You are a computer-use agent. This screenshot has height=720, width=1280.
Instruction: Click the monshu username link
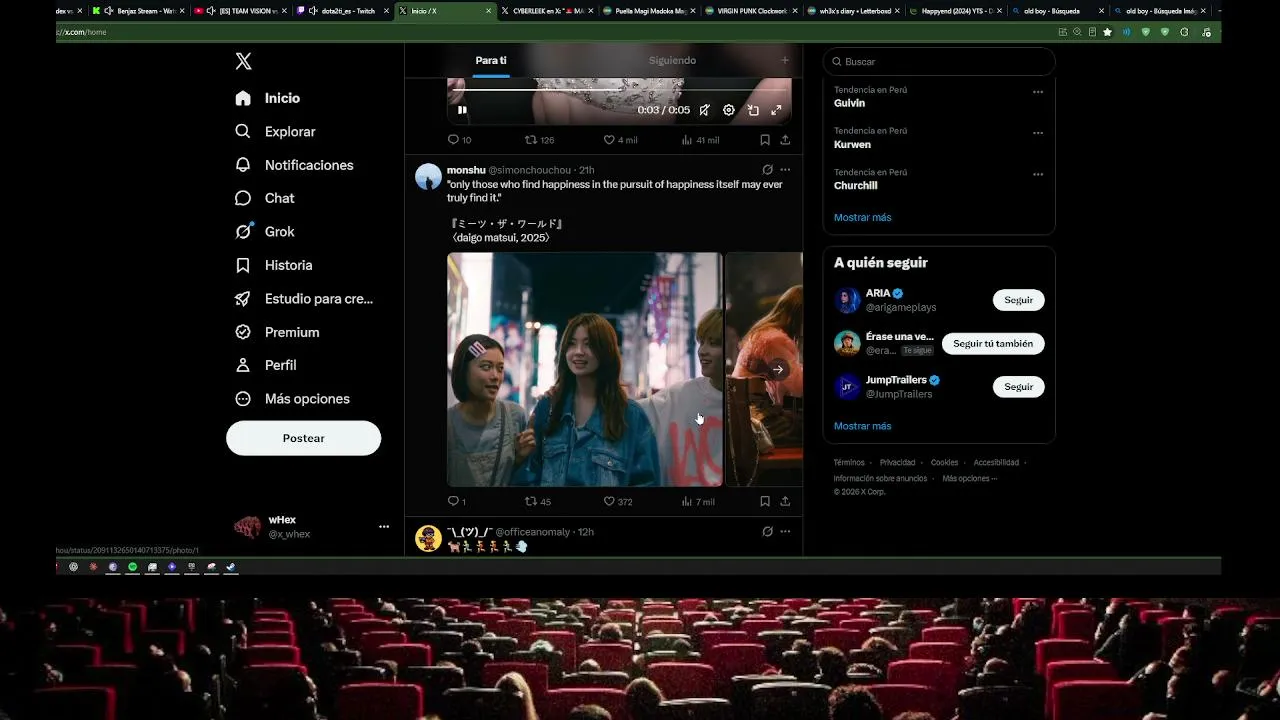point(466,170)
